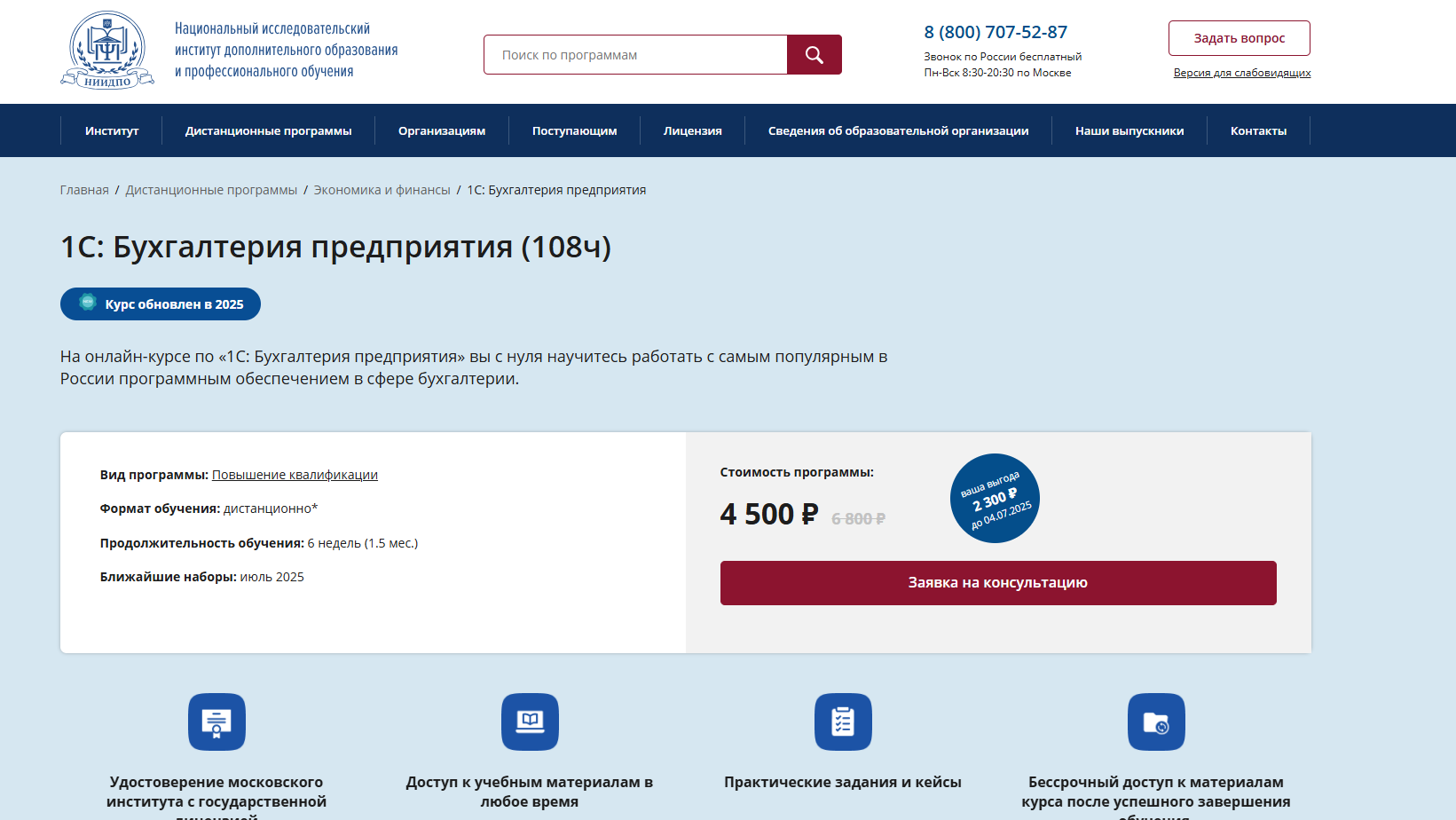Image resolution: width=1456 pixels, height=820 pixels.
Task: Follow the Повышение квалификации link
Action: pos(295,475)
